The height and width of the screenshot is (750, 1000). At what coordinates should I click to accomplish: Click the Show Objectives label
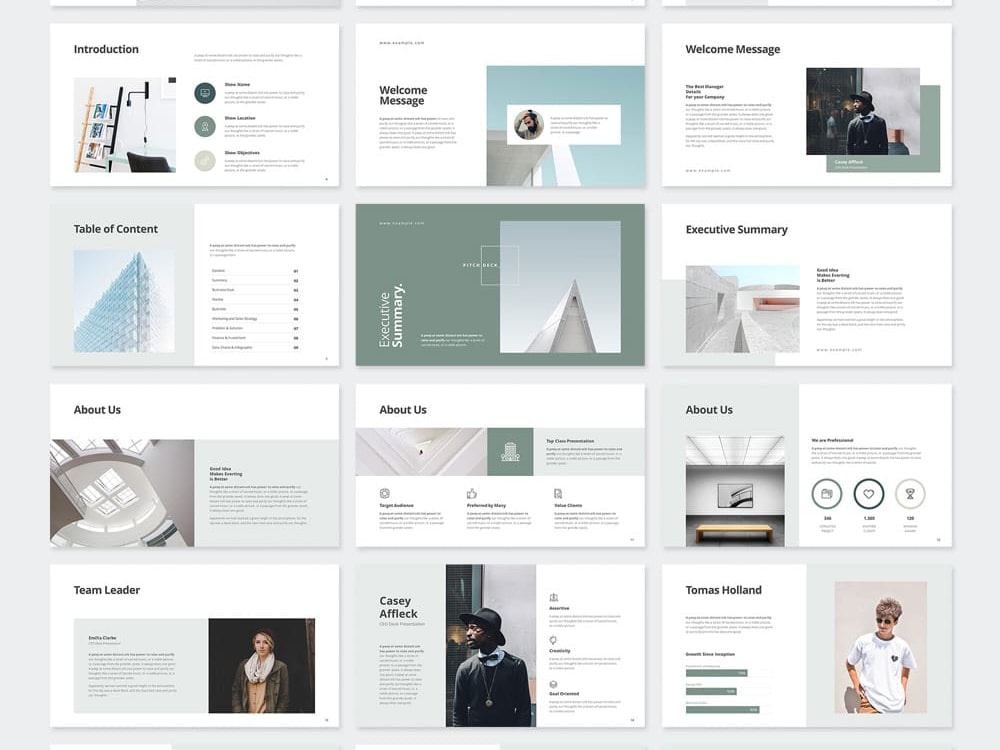(242, 153)
